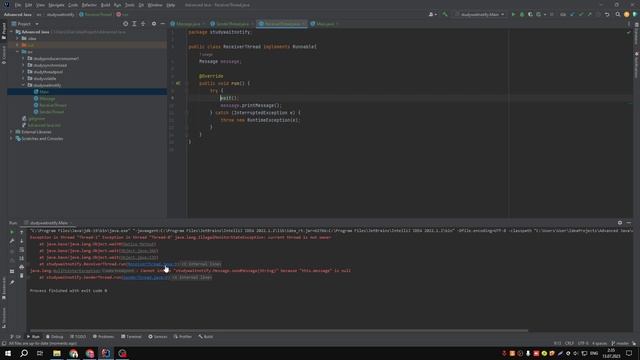The height and width of the screenshot is (360, 640).
Task: Switch to SenderThread.java editor tab
Action: tap(232, 24)
